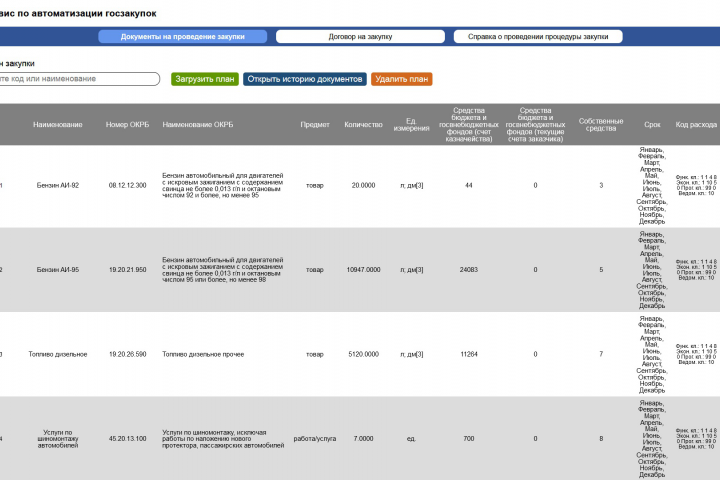
Task: Click budget amount 24083
Action: [x=469, y=270]
